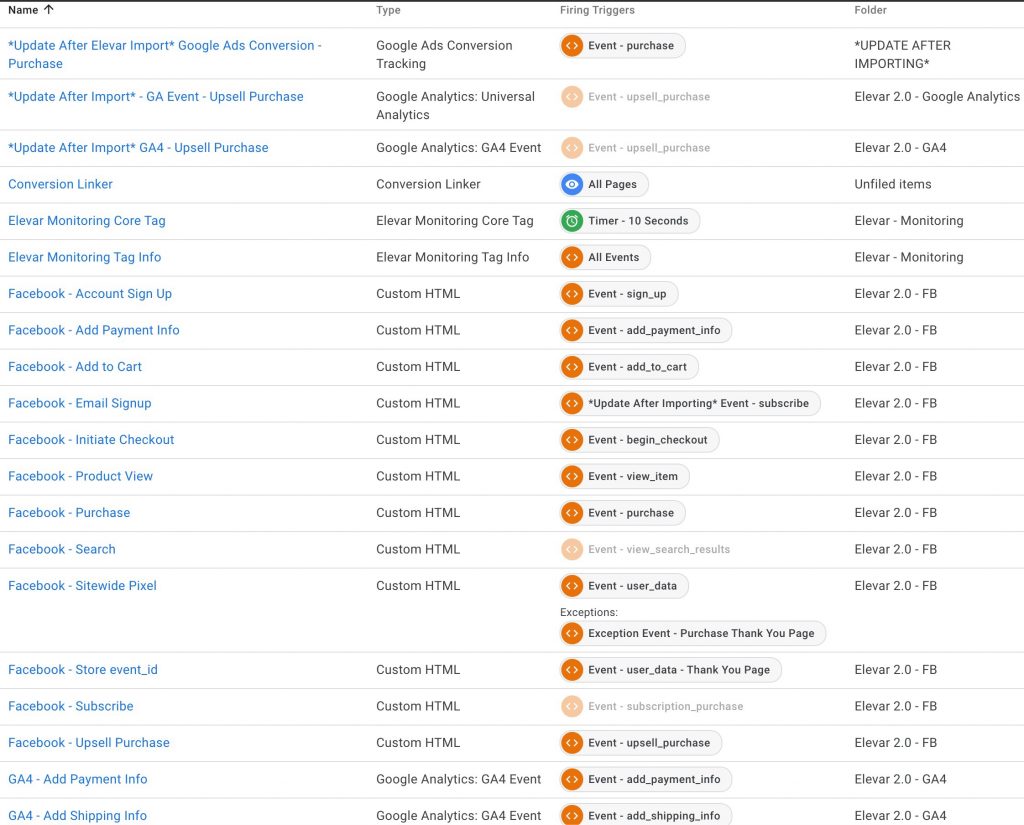Open the Facebook - Search tag
The width and height of the screenshot is (1024, 825).
click(x=61, y=550)
